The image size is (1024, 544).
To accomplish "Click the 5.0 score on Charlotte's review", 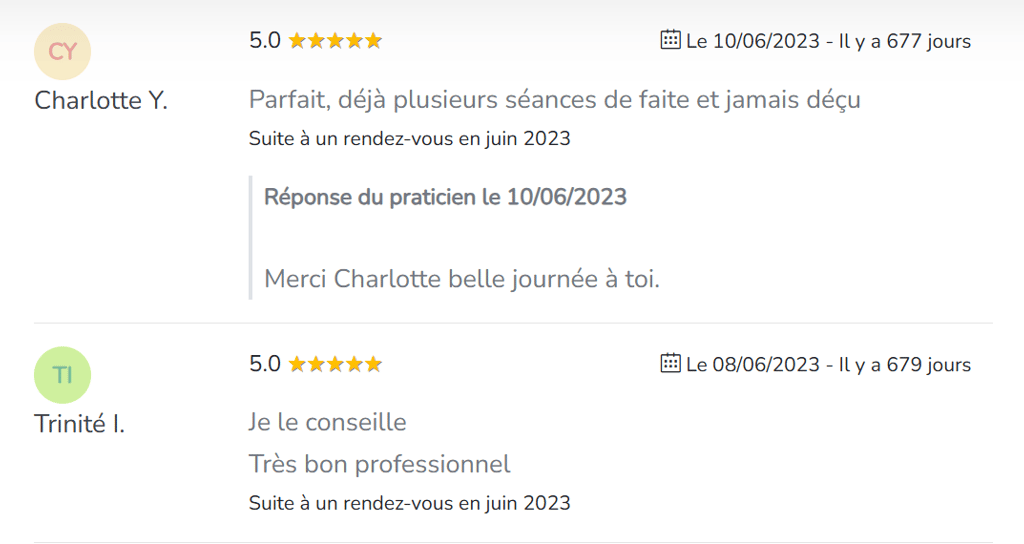I will [x=265, y=41].
